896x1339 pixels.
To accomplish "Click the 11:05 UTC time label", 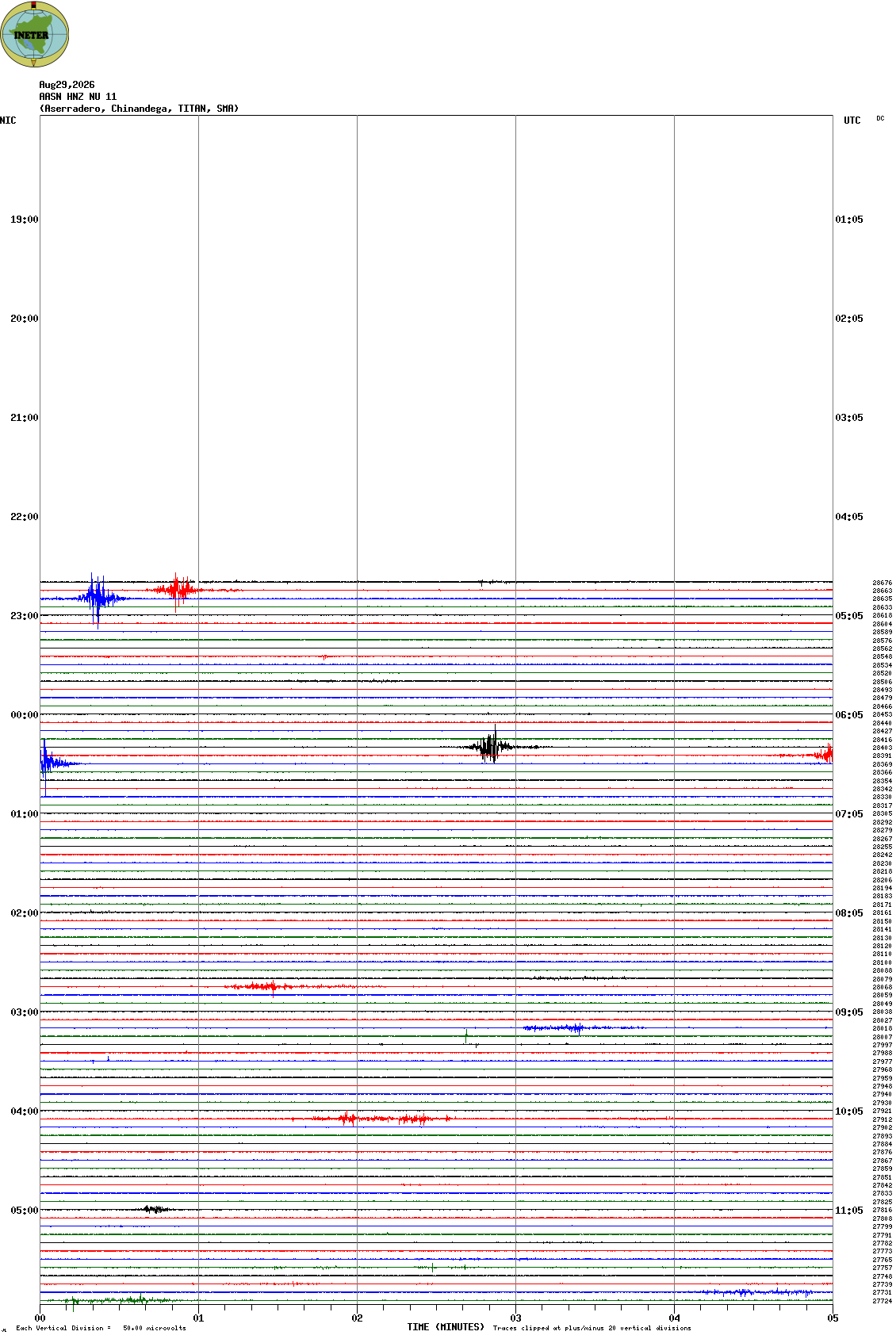I will click(849, 1211).
